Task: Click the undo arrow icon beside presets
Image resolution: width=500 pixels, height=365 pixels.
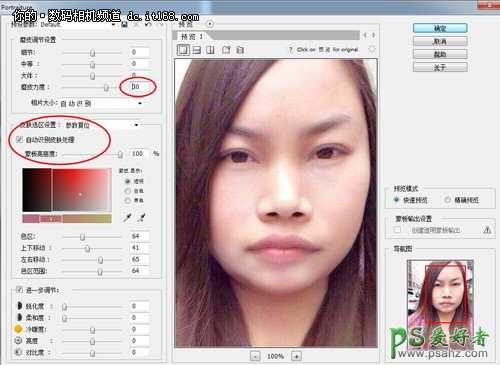Action: [148, 25]
